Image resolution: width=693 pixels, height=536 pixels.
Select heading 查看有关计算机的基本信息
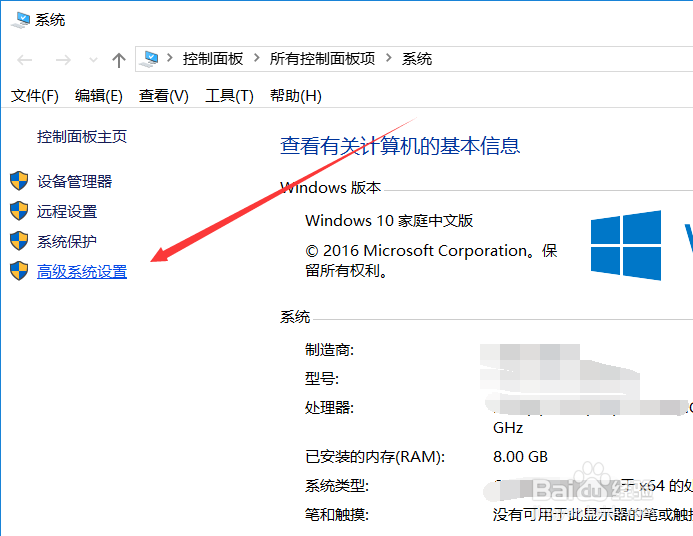(x=400, y=146)
